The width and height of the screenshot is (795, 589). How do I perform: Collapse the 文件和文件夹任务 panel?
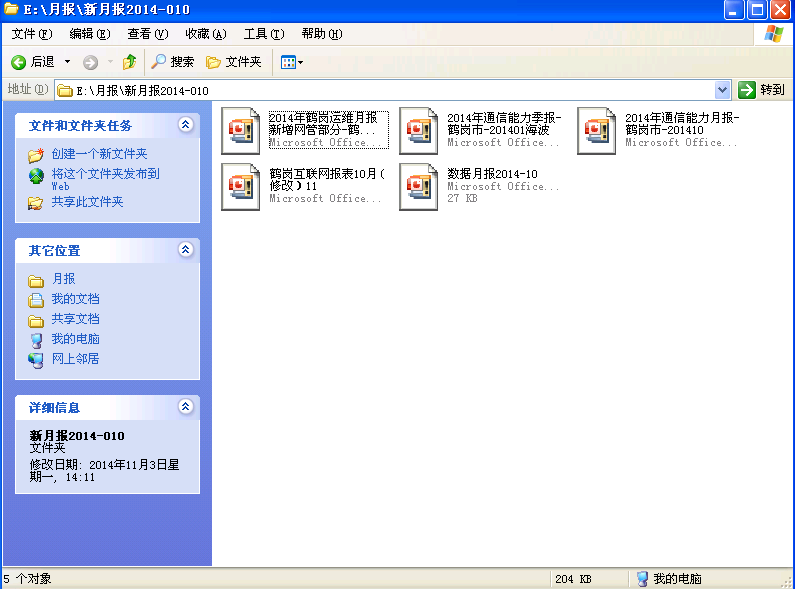tap(186, 125)
